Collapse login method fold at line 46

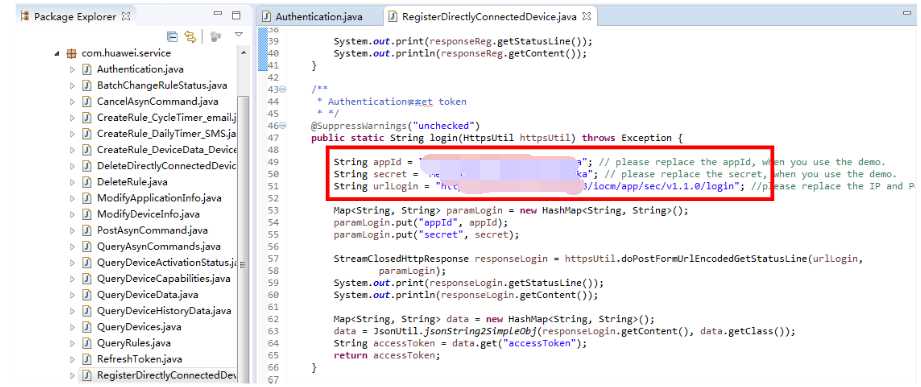[x=283, y=126]
